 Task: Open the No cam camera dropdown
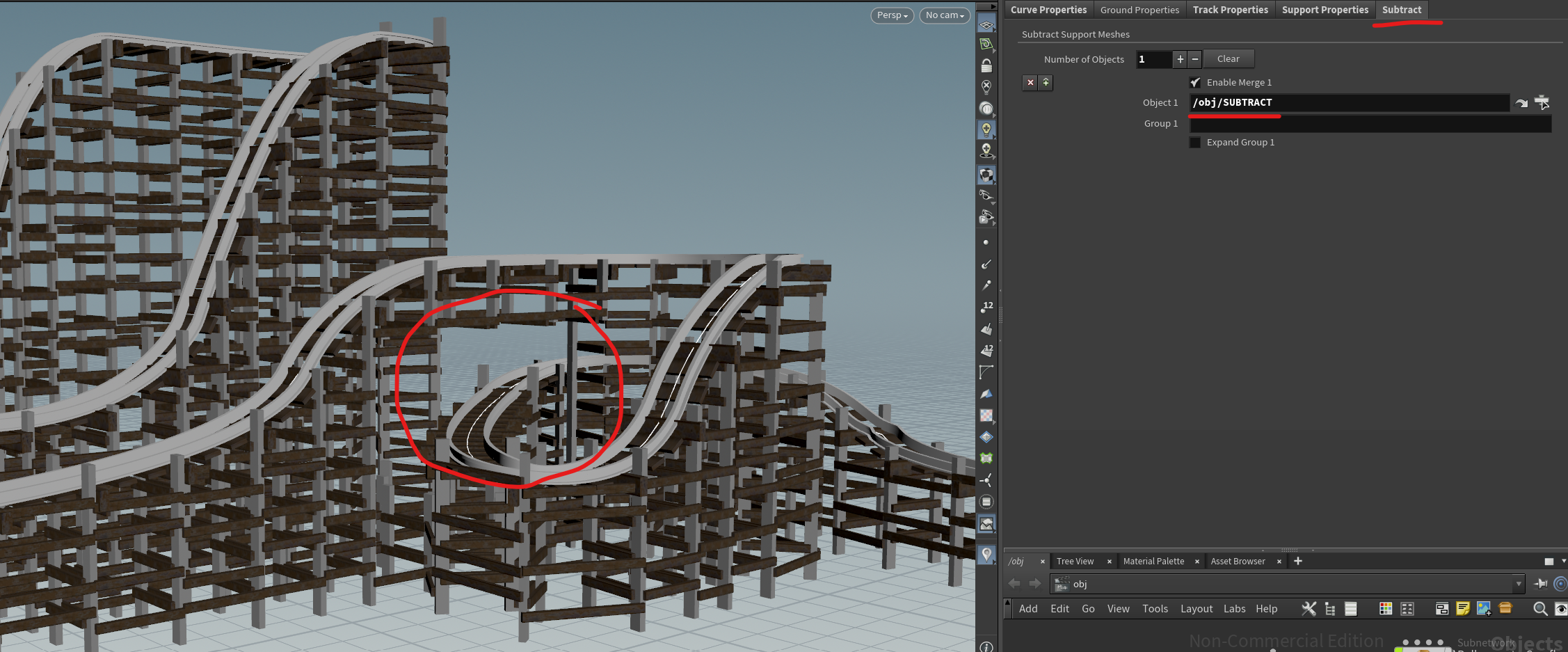(x=944, y=15)
